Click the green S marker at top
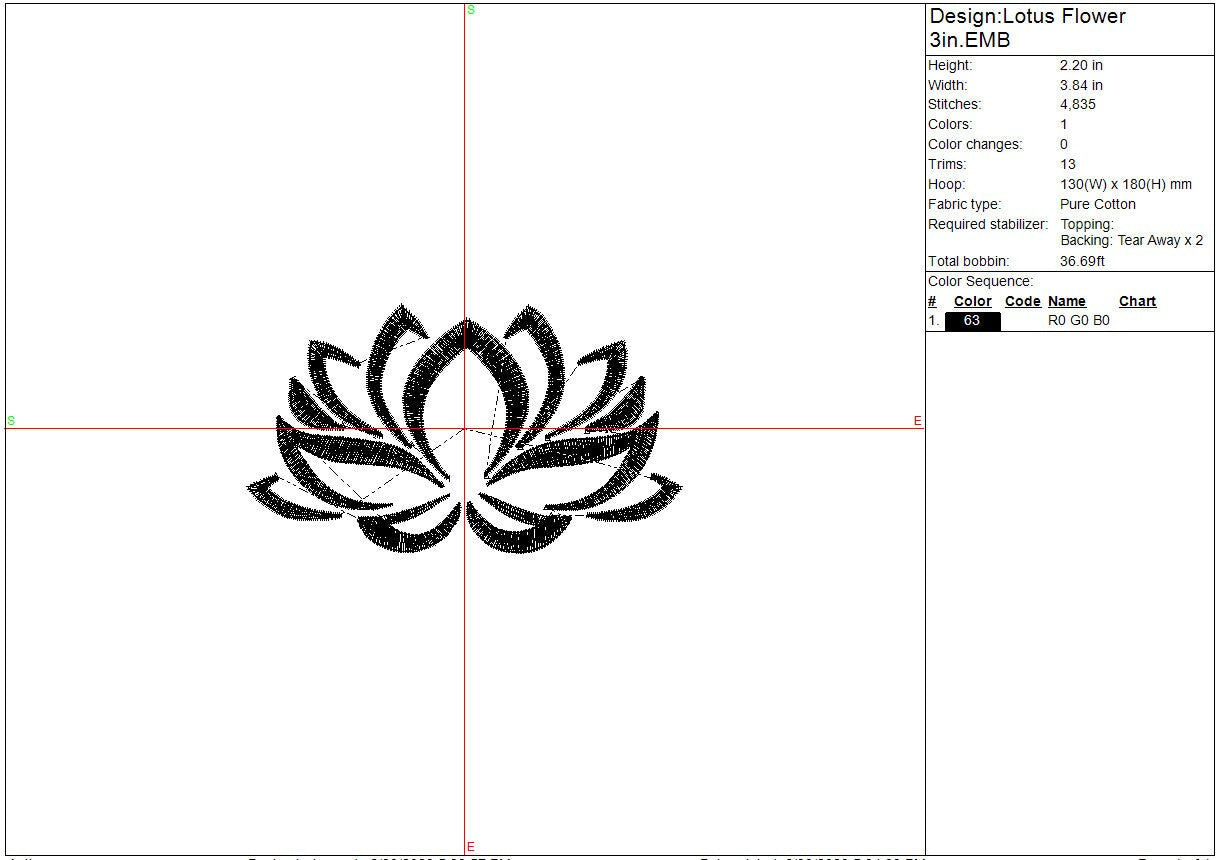1219x860 pixels. click(471, 10)
